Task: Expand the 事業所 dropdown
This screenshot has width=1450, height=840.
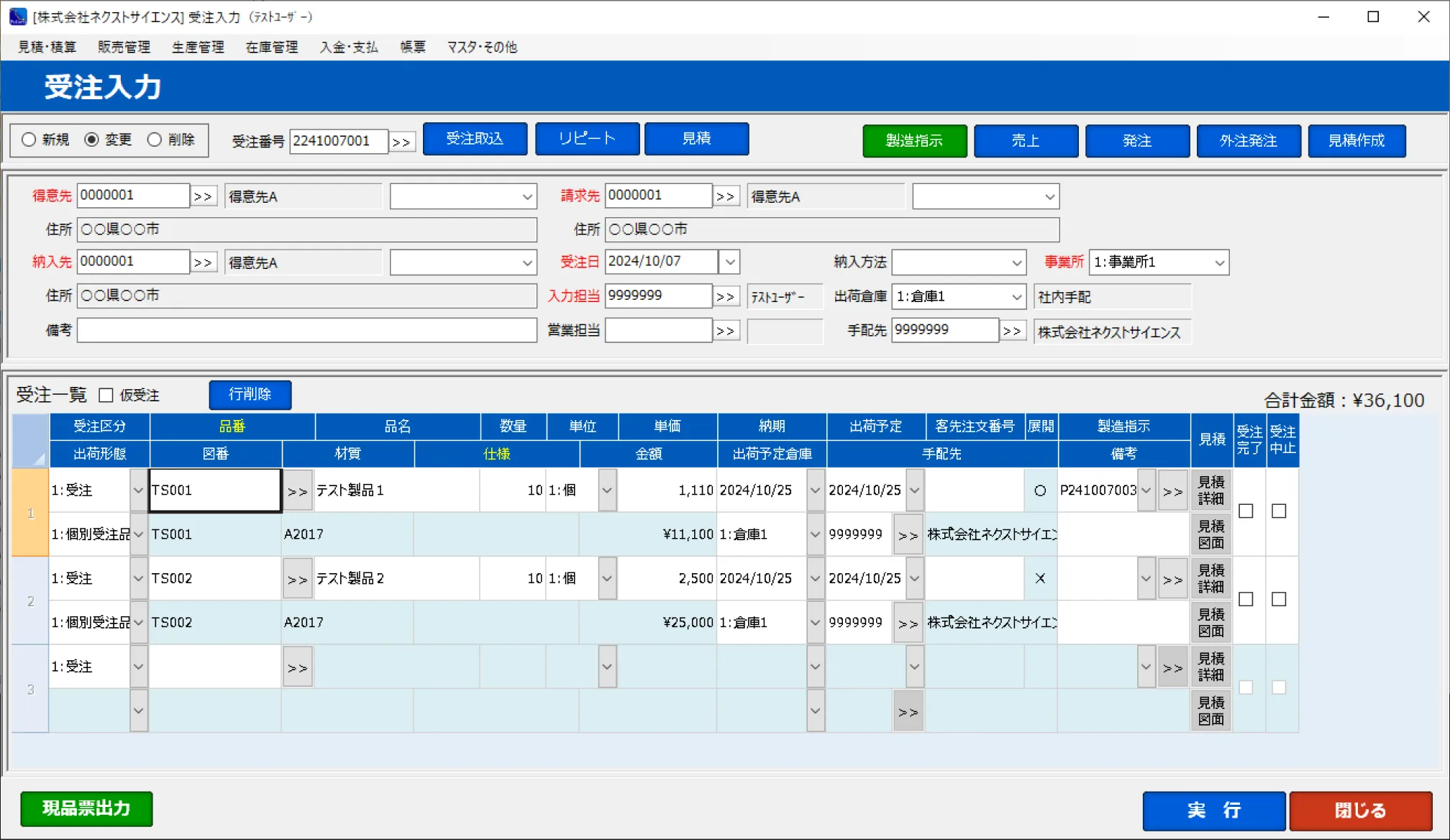Action: tap(1219, 262)
